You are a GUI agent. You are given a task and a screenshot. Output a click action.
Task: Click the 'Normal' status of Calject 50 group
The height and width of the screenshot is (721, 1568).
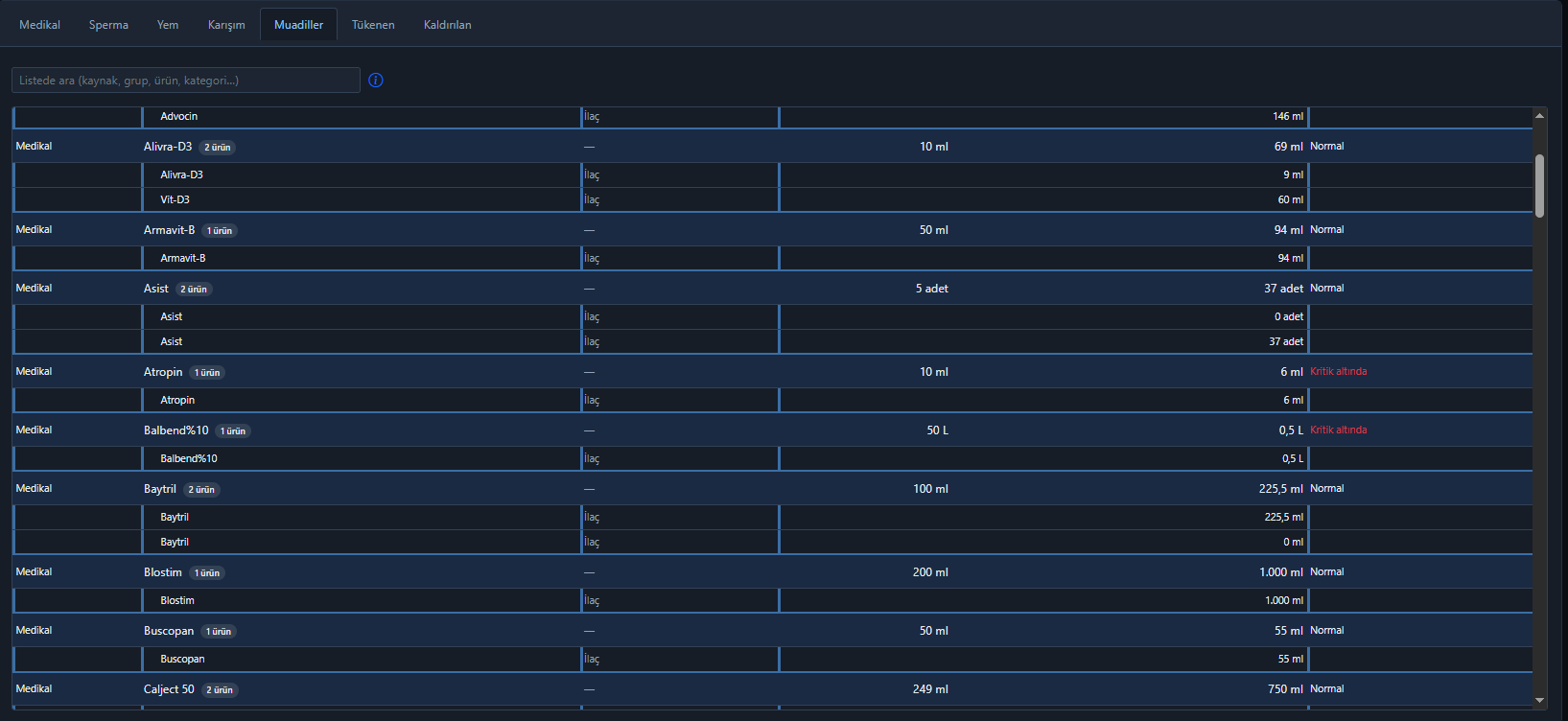point(1327,689)
